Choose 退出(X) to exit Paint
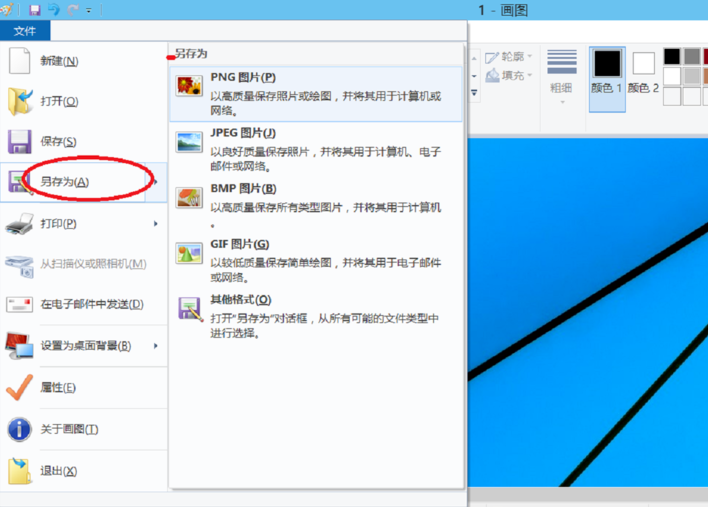Viewport: 708px width, 507px height. click(84, 471)
